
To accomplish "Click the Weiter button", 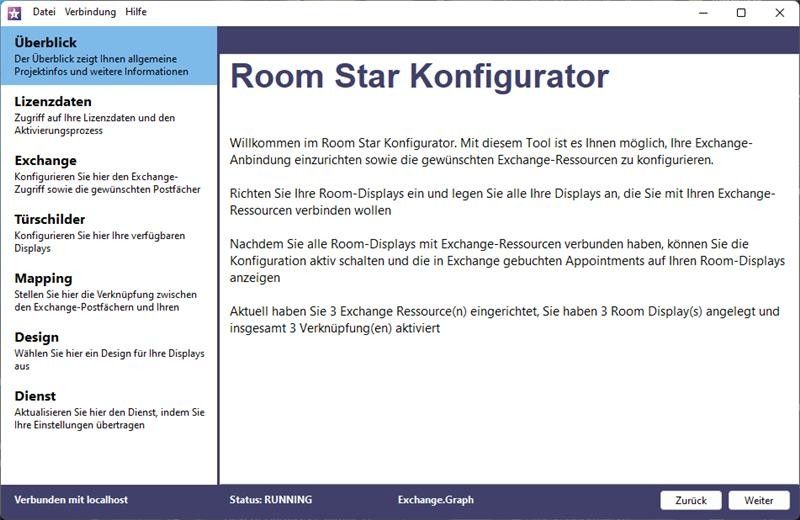I will 759,500.
